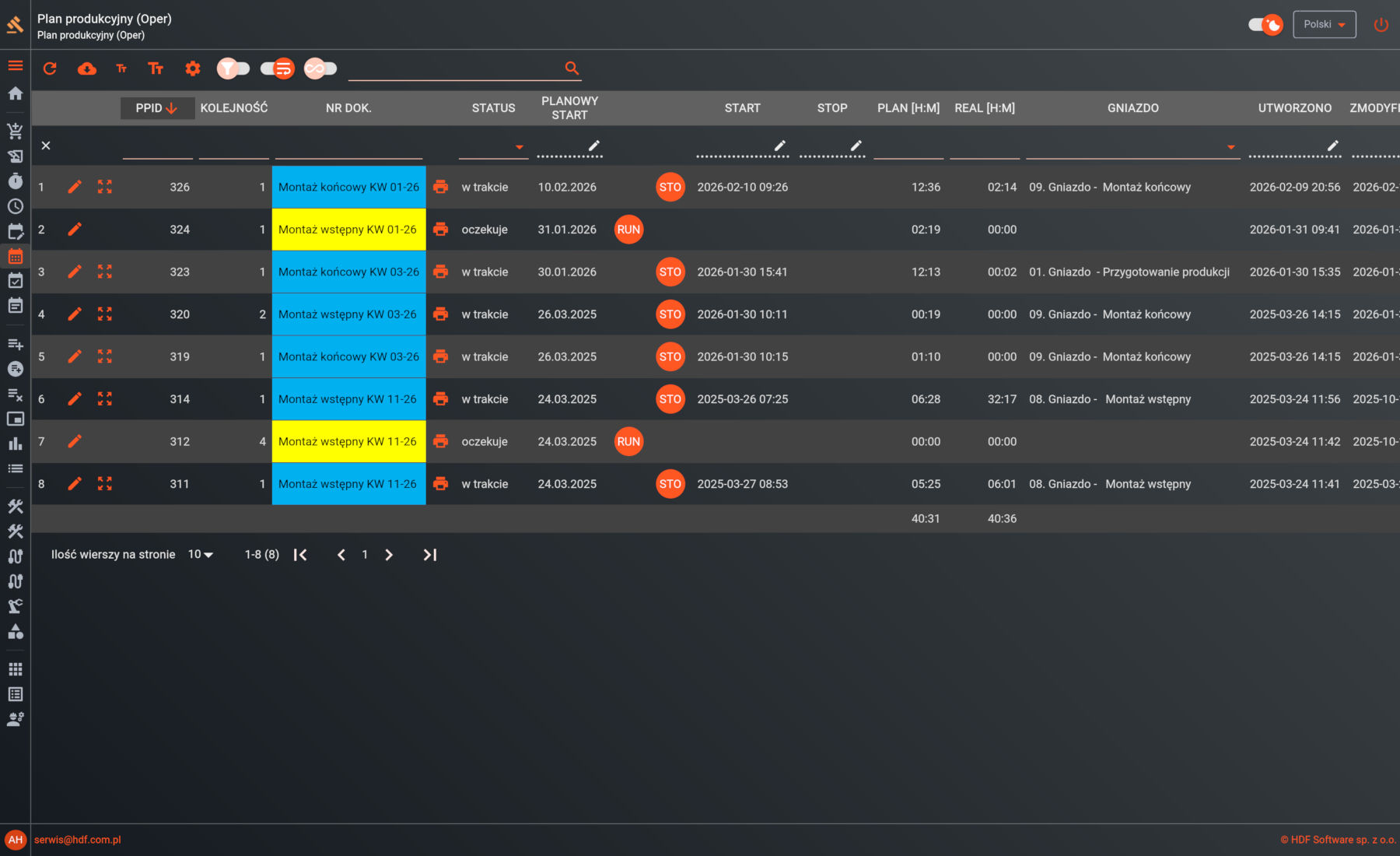Click the KOLEJNOŚĆ filter input
This screenshot has width=1400, height=856.
tap(234, 146)
